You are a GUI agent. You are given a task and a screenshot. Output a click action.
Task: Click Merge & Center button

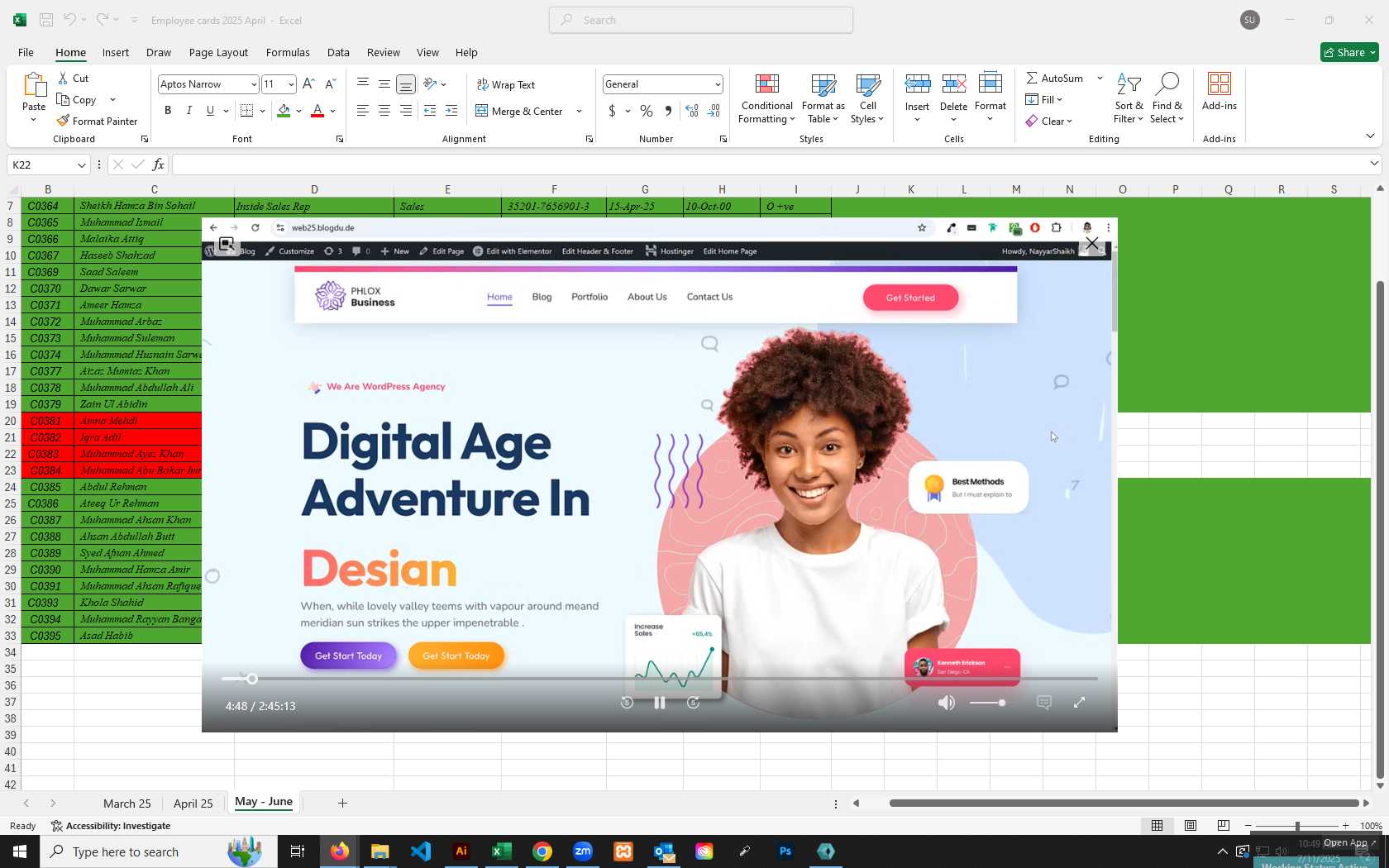(519, 111)
